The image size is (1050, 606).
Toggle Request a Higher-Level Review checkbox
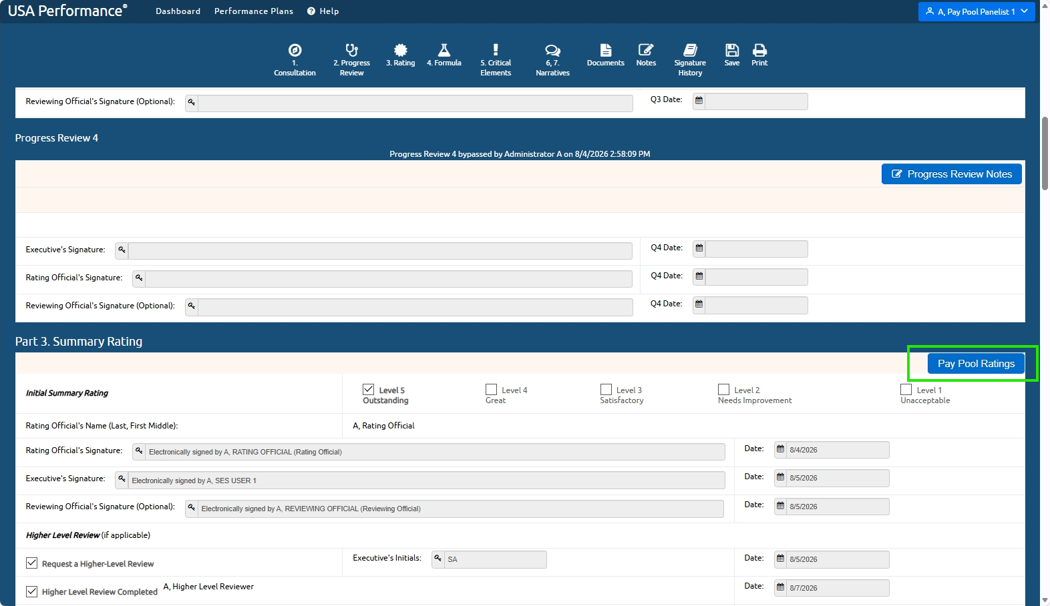pos(31,563)
